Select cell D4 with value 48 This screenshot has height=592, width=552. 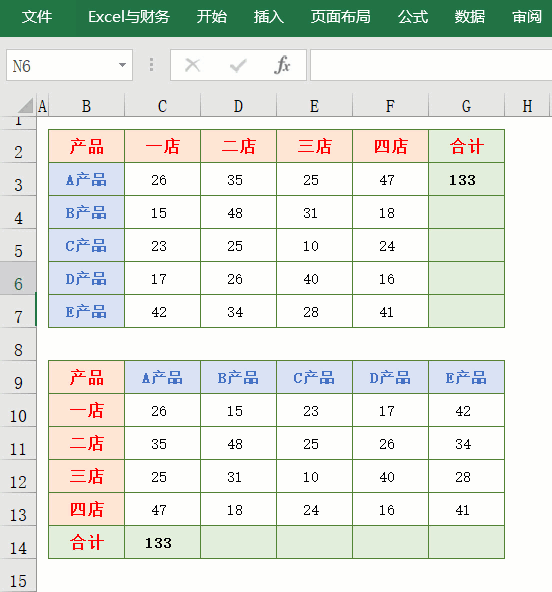238,213
